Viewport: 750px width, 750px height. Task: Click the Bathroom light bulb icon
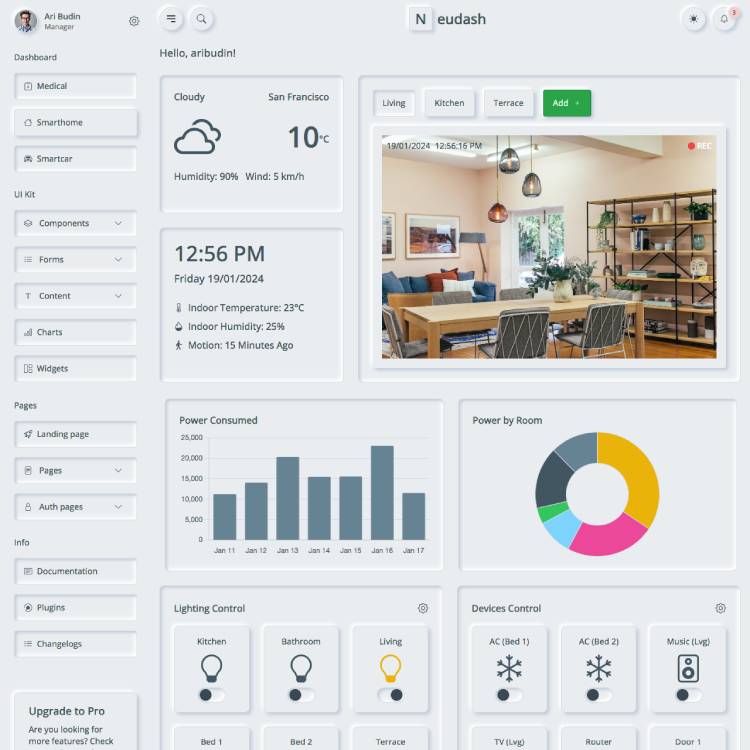tap(301, 668)
